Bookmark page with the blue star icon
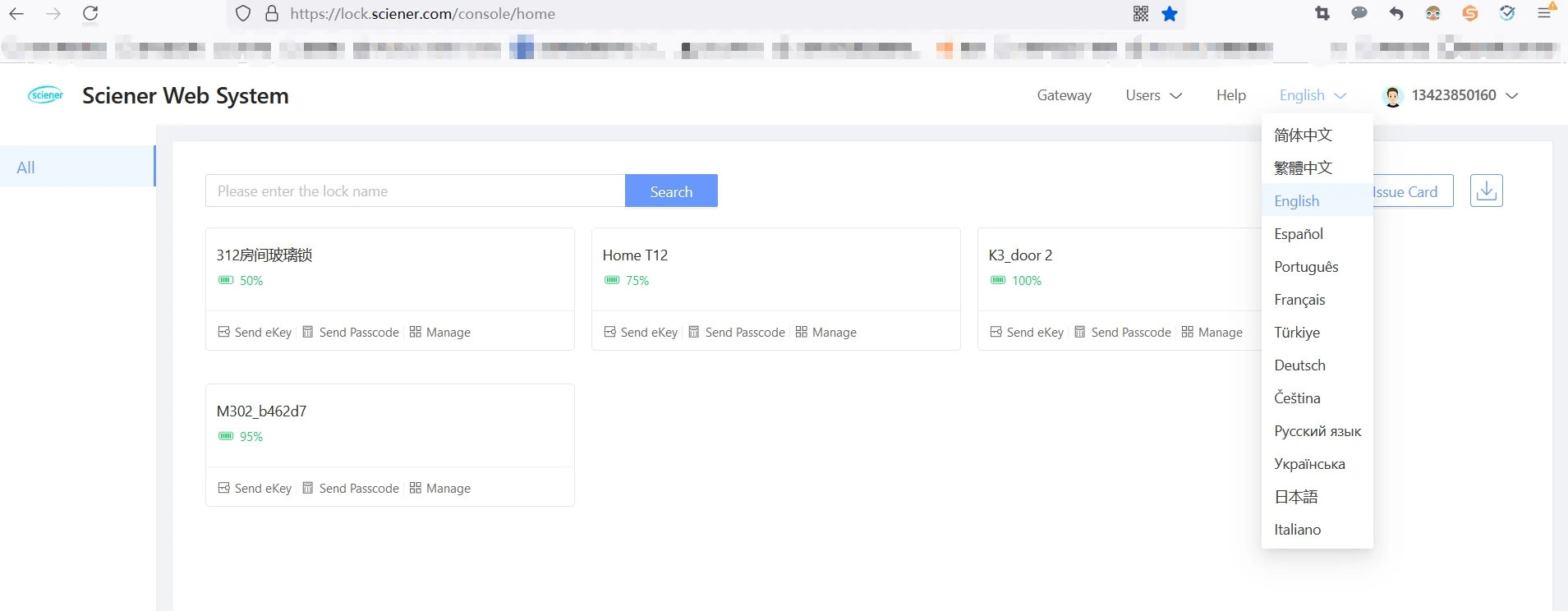Viewport: 1568px width, 611px height. click(1170, 14)
